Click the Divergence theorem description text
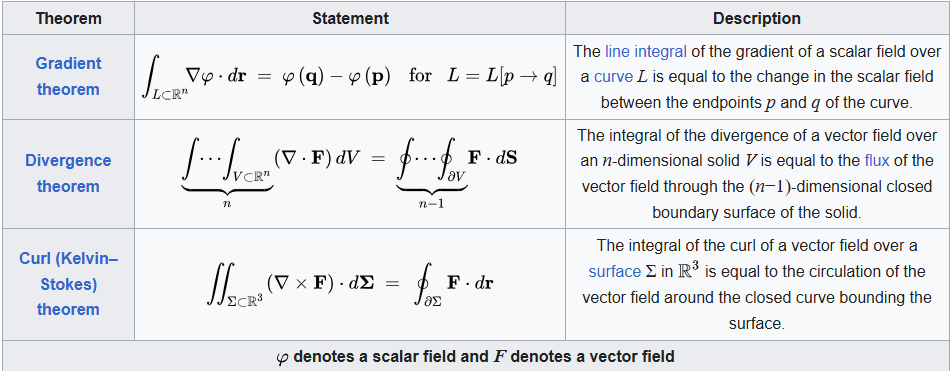 pyautogui.click(x=757, y=173)
